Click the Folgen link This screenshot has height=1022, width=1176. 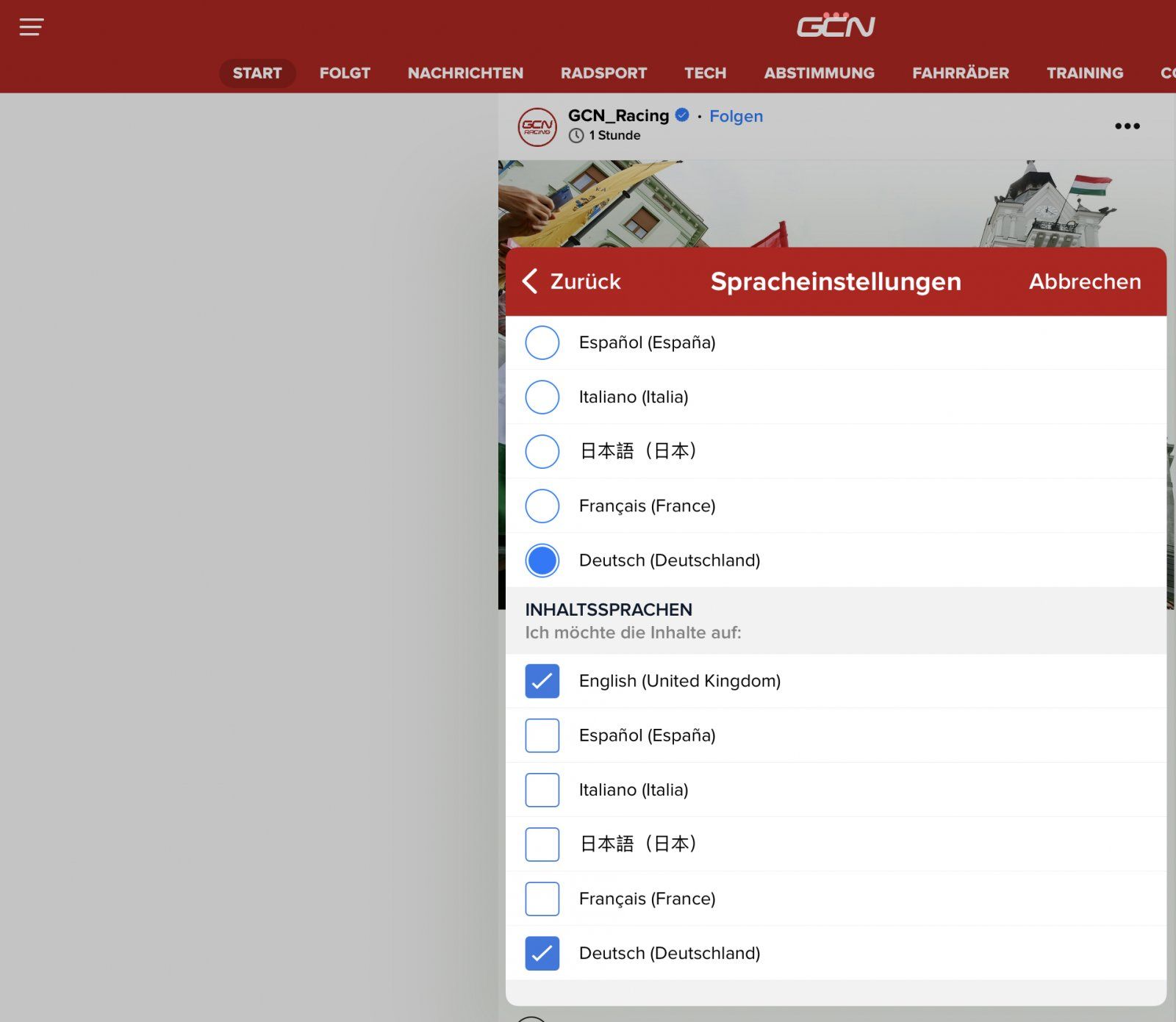[736, 116]
